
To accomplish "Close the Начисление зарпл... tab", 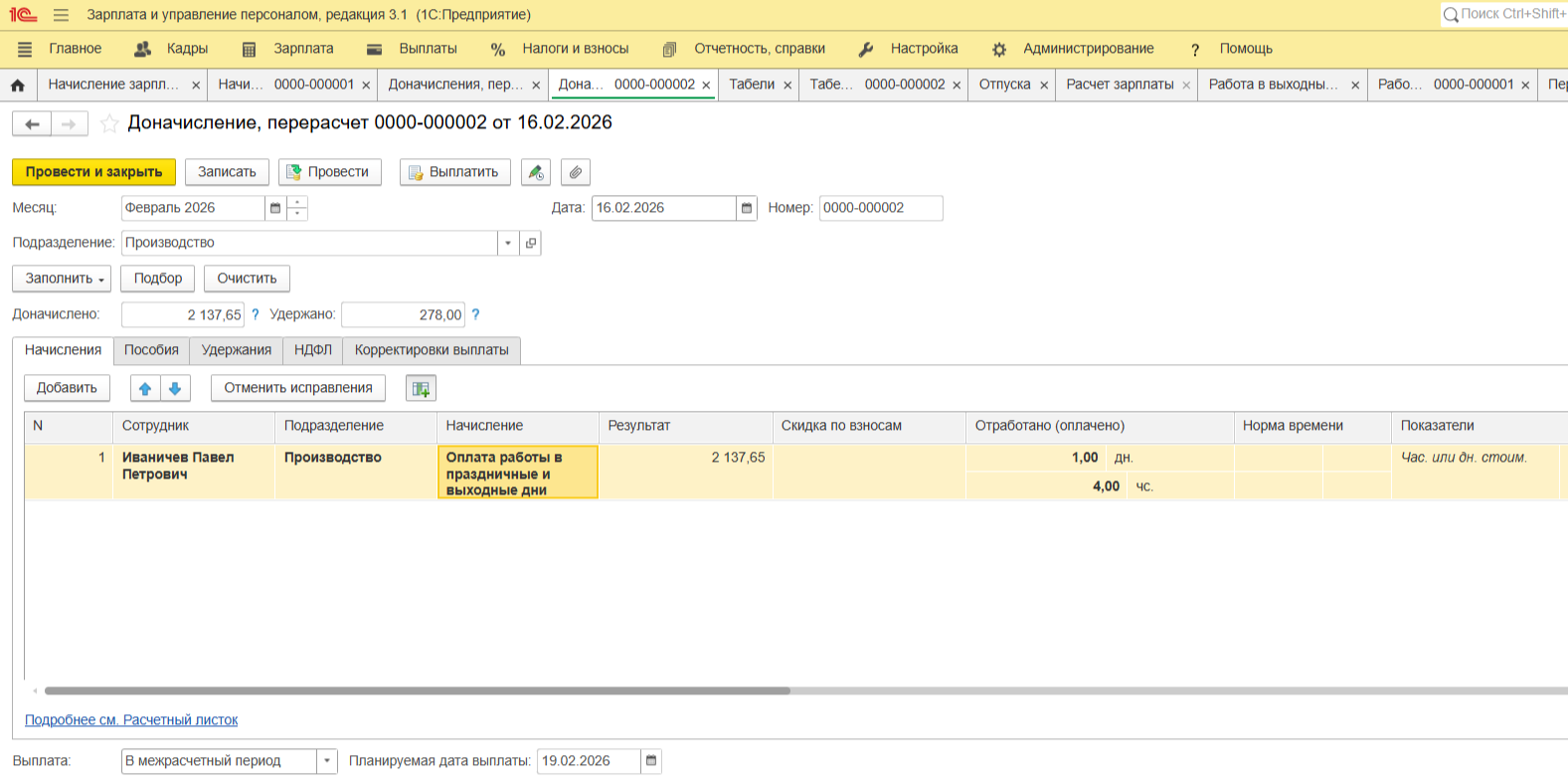I will click(x=196, y=86).
